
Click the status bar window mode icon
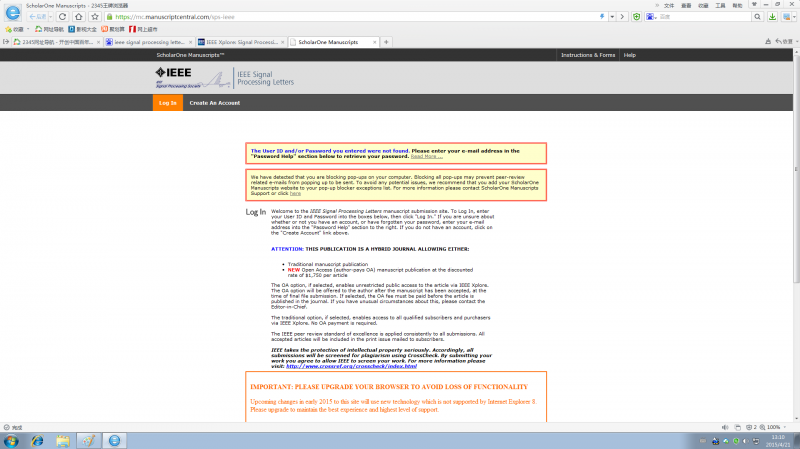coord(738,427)
